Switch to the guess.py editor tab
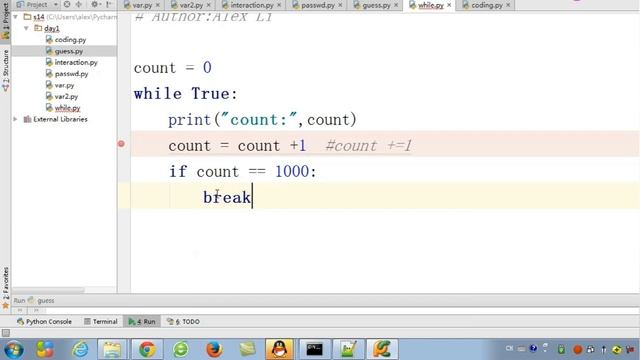 (x=376, y=5)
